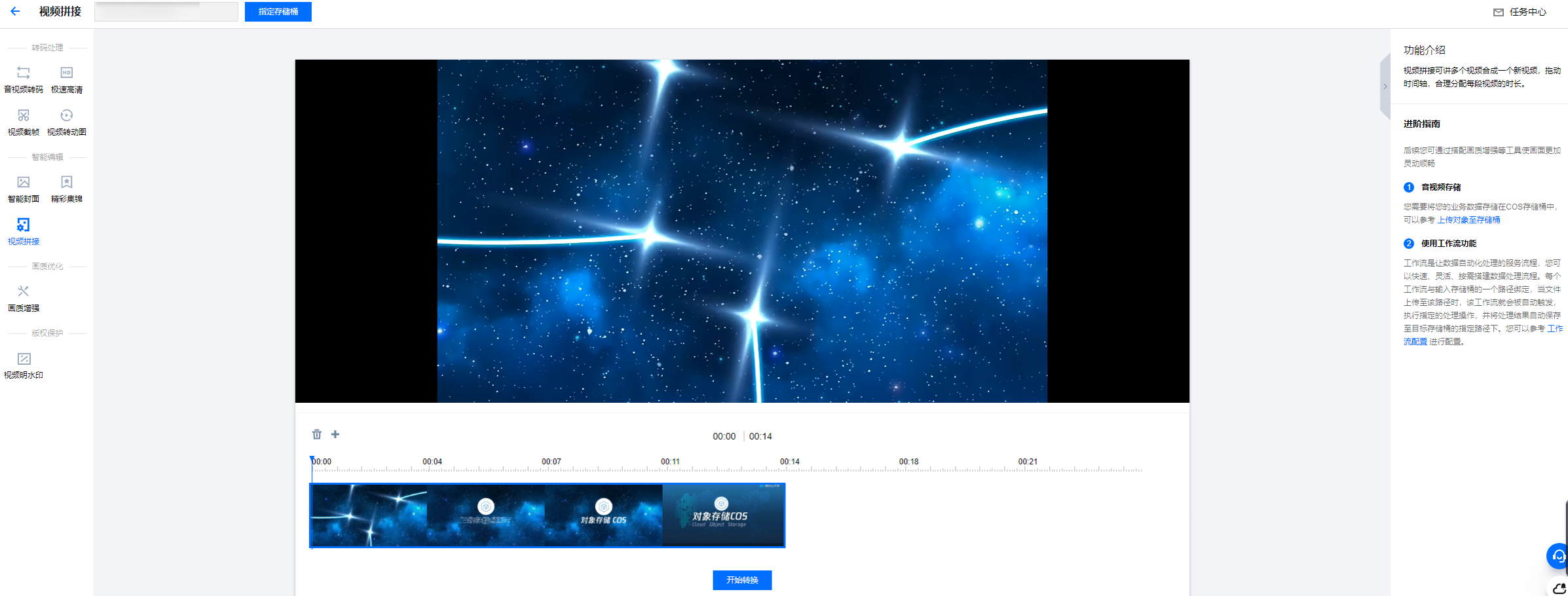The width and height of the screenshot is (1568, 596).
Task: Collapse the right help panel
Action: (1385, 86)
